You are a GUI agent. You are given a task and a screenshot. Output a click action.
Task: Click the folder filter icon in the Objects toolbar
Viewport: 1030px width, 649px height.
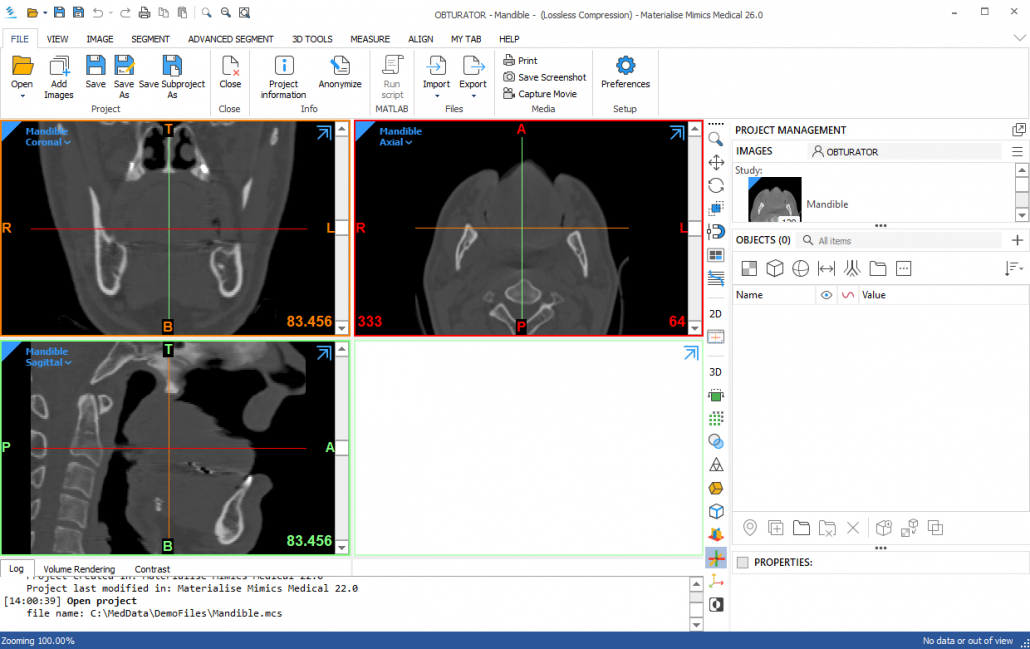(x=878, y=268)
